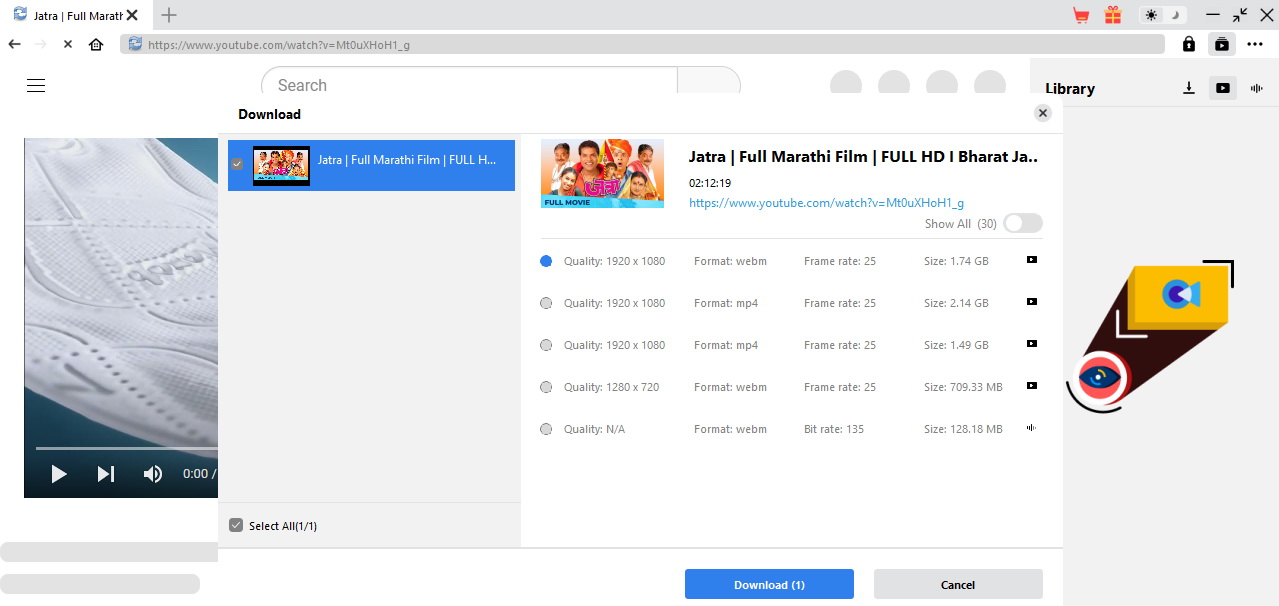Select the 1280 x 720 webm quality option

tap(546, 387)
